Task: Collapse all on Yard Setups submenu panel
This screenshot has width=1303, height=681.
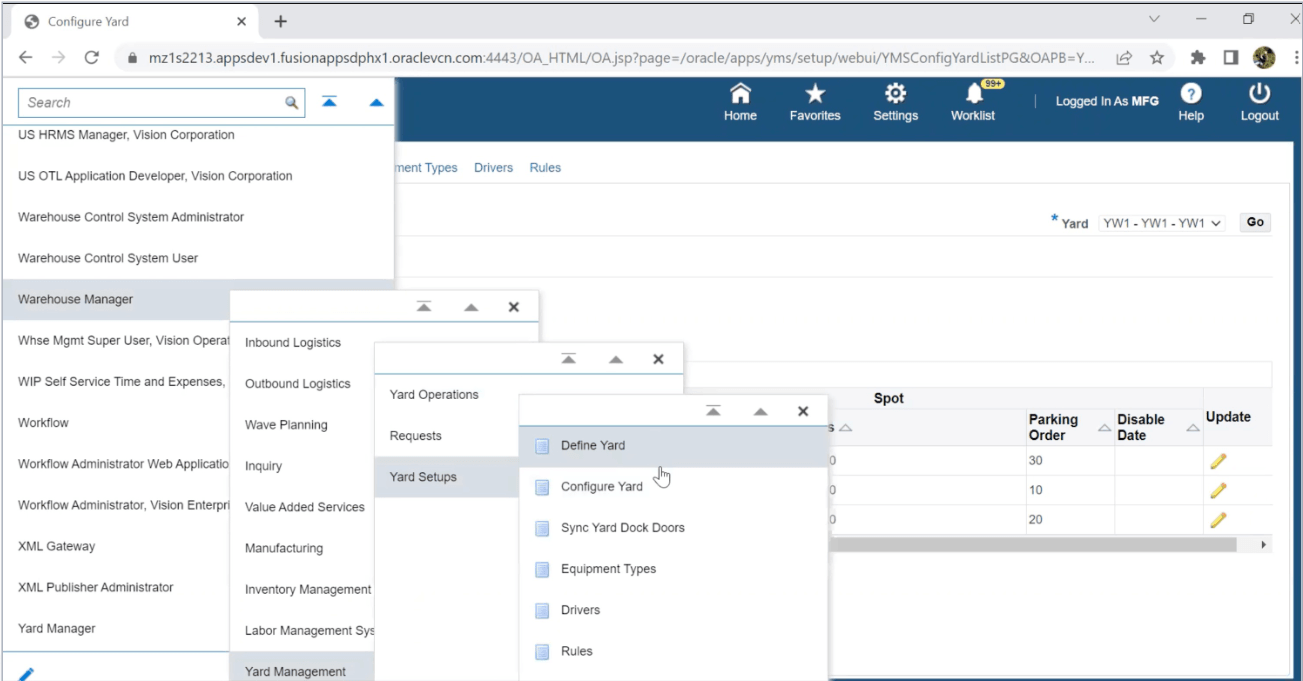Action: click(x=713, y=411)
